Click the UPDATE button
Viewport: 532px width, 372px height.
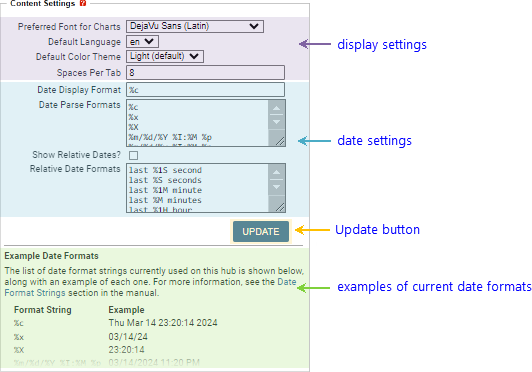pos(261,231)
